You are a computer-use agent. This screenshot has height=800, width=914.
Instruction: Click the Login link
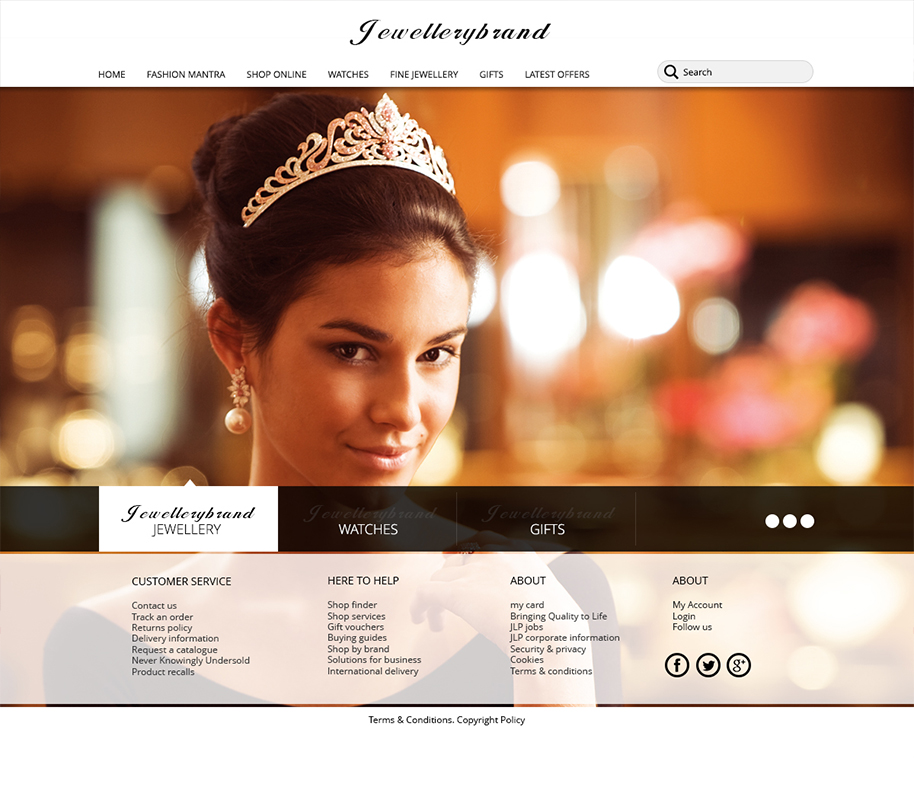coord(684,616)
